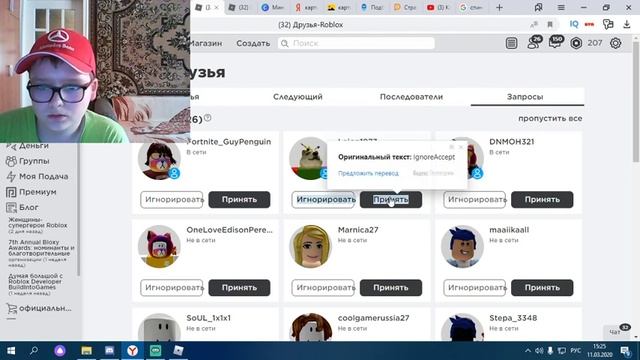Open the Roblox settings gear
The width and height of the screenshot is (640, 360).
pos(616,43)
